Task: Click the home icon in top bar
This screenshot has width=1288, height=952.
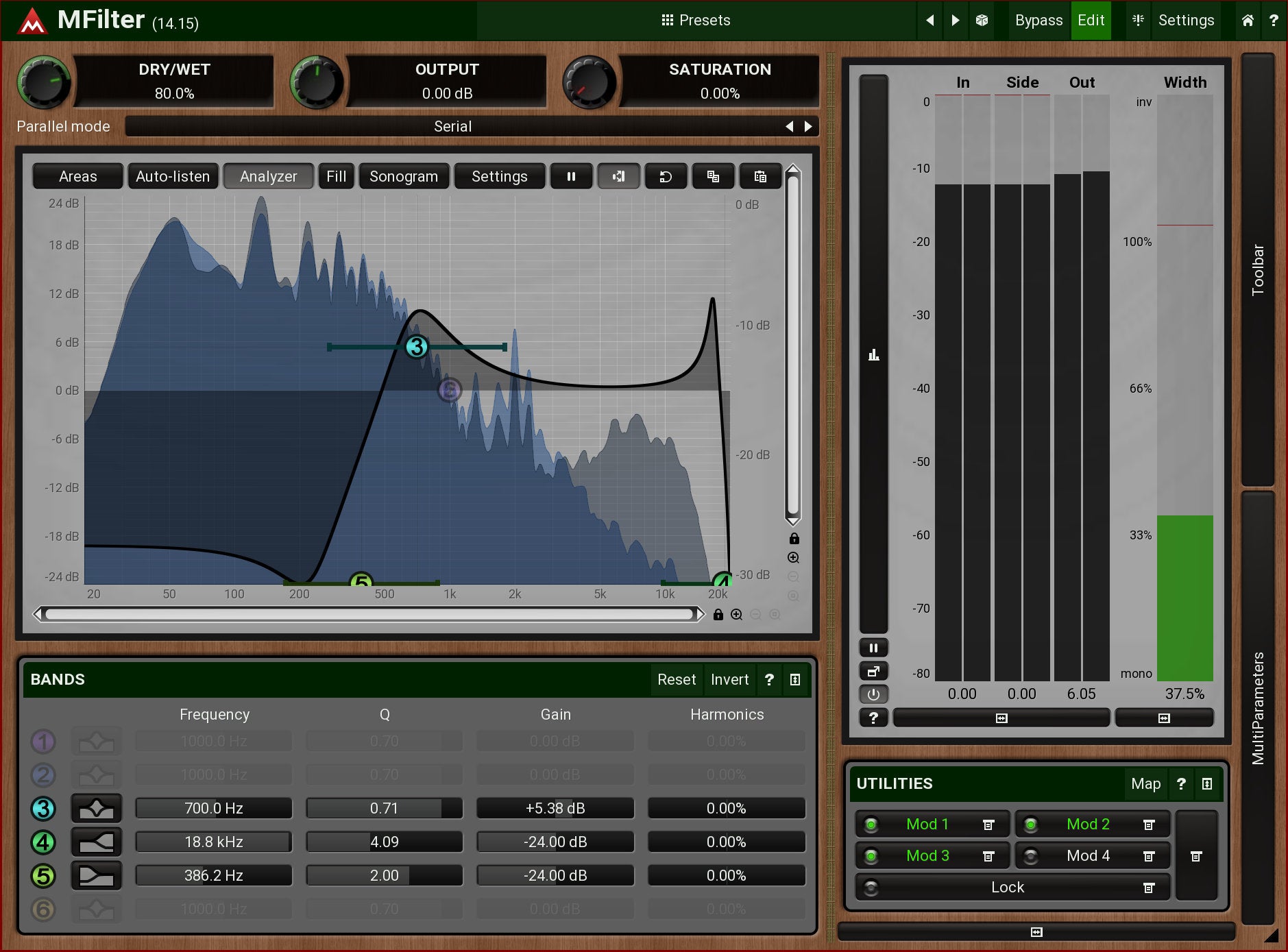Action: tap(1248, 21)
